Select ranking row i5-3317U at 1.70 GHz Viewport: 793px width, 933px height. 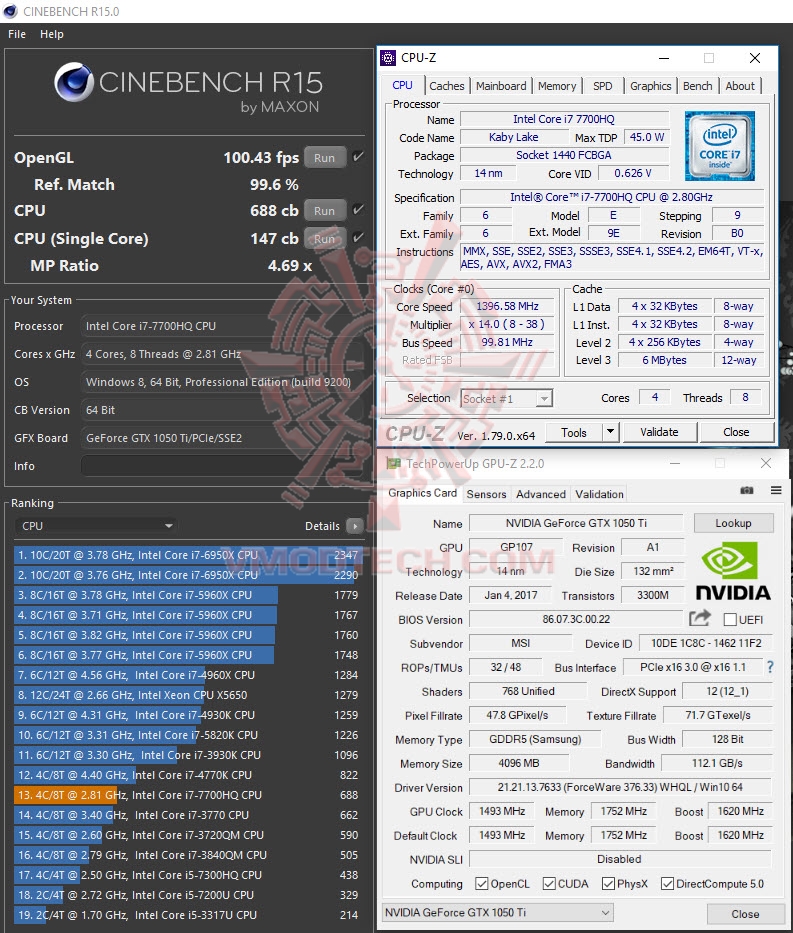(x=187, y=915)
